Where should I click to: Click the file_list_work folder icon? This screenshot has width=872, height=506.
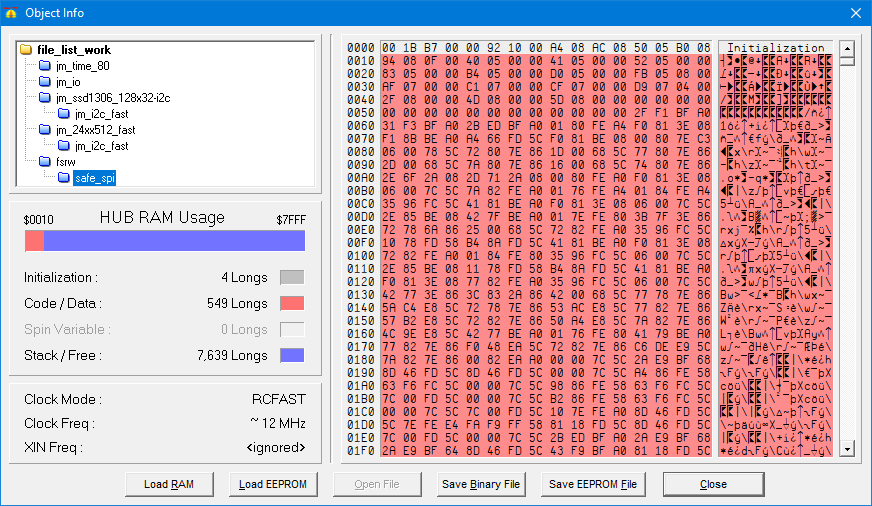(x=27, y=50)
